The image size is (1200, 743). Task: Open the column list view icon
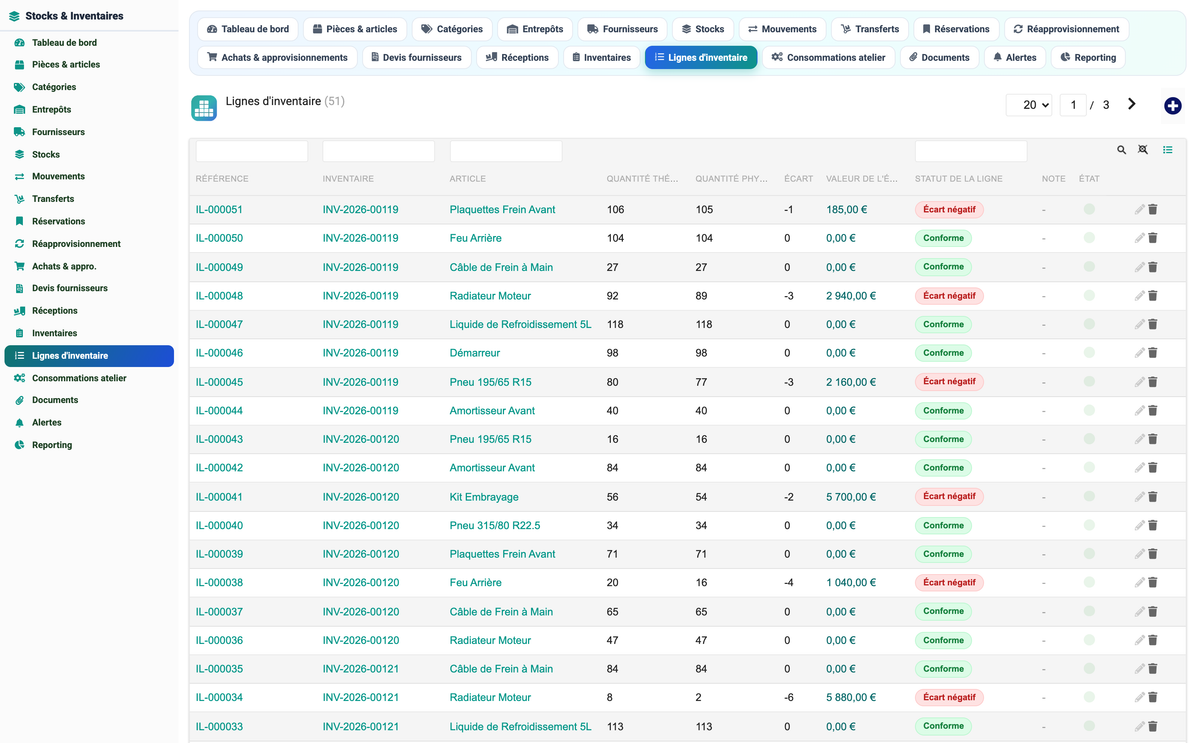tap(1167, 150)
